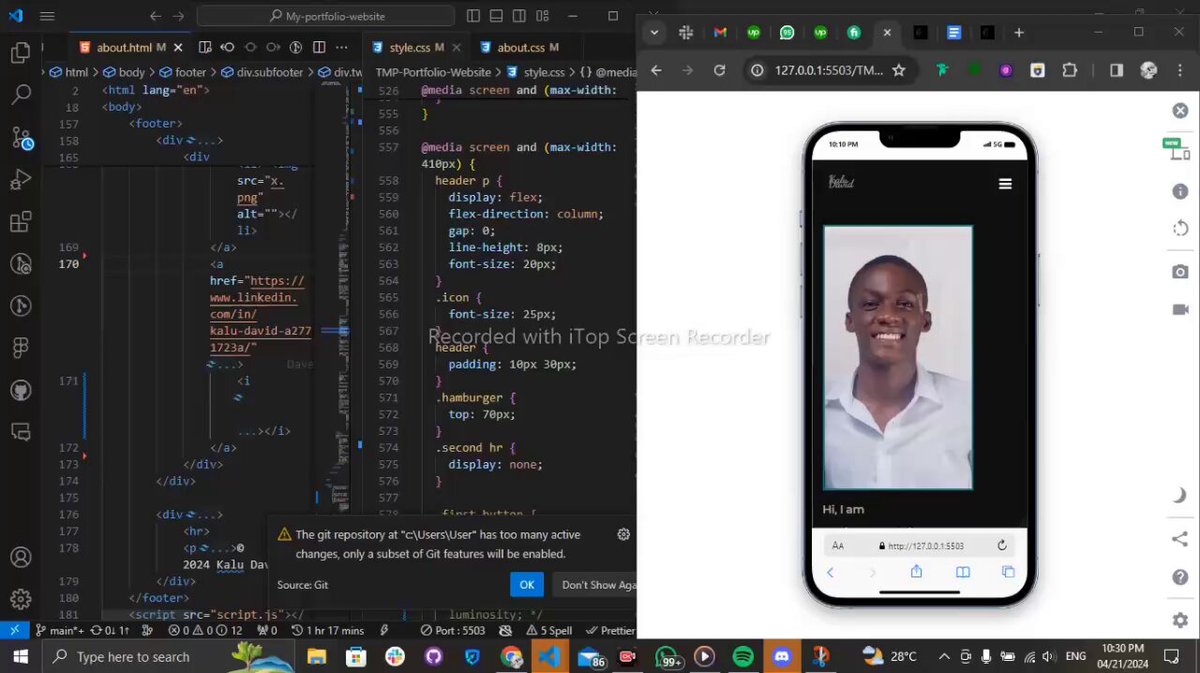Screen dimensions: 1200x673
Task: Open the Git notification gear settings
Action: (x=624, y=535)
